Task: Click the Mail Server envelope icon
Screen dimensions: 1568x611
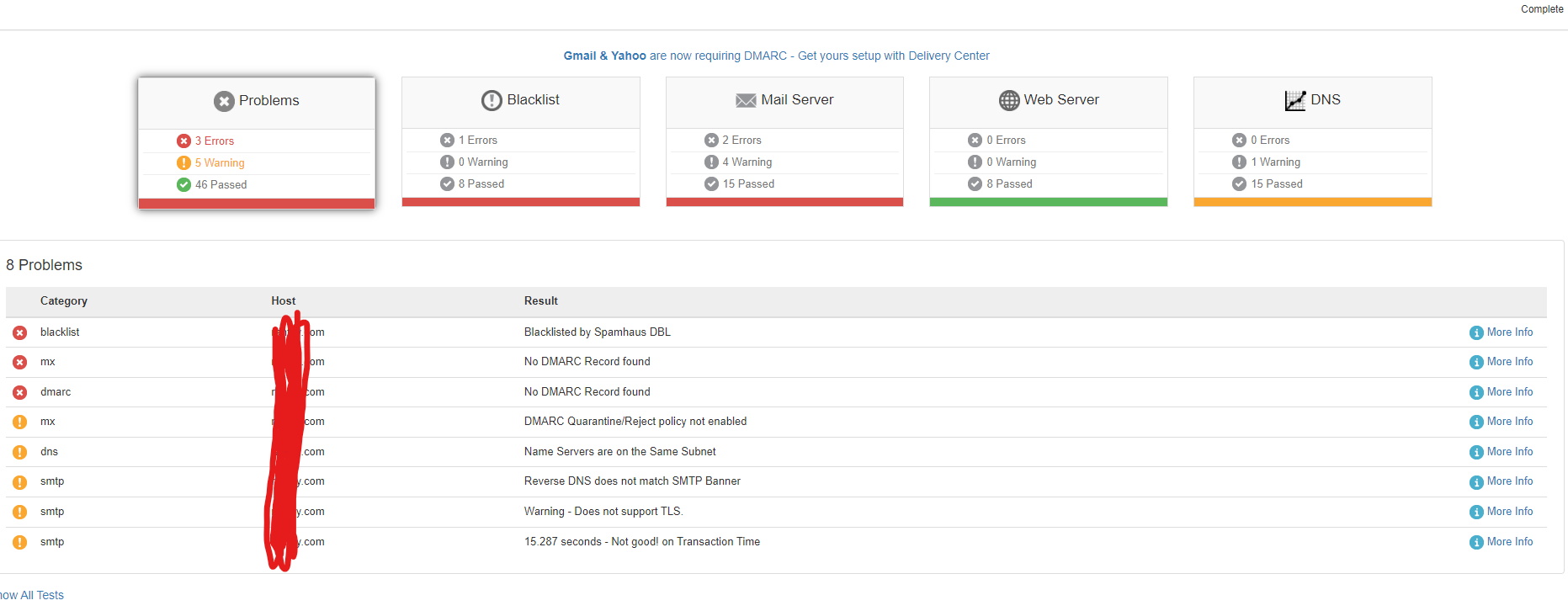Action: [x=746, y=100]
